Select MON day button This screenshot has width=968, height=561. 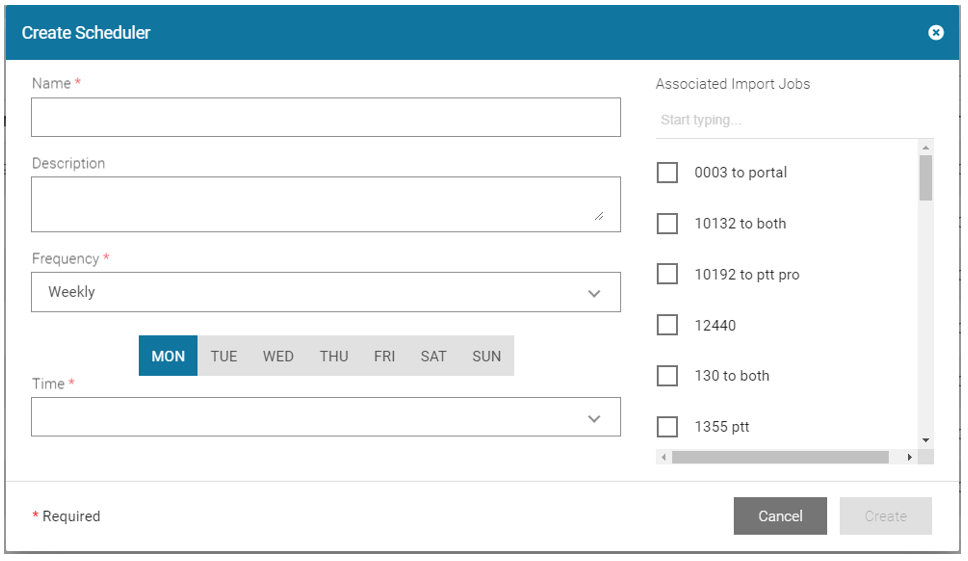point(168,356)
